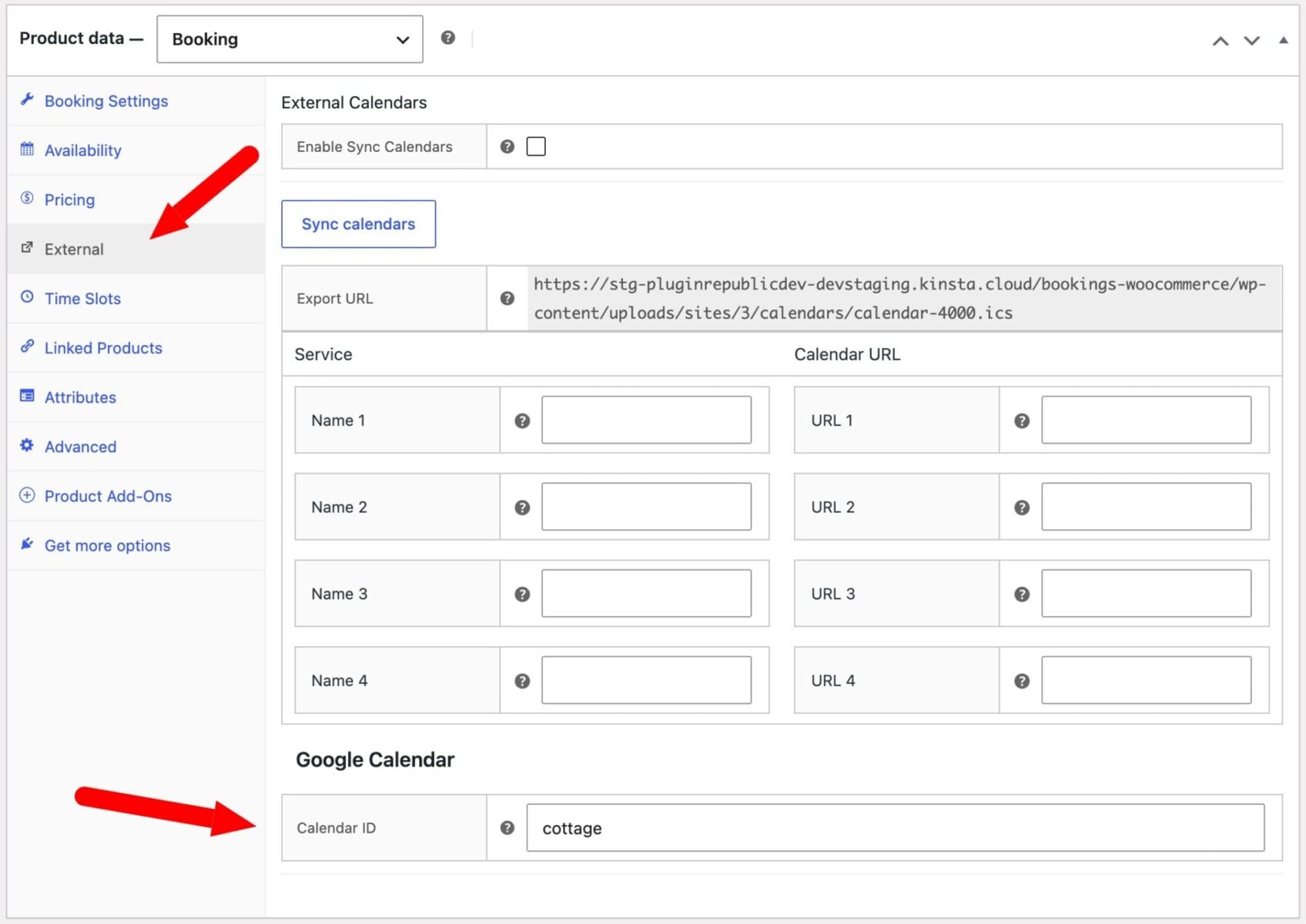1306x924 pixels.
Task: Focus the URL 3 input field
Action: pyautogui.click(x=1146, y=593)
